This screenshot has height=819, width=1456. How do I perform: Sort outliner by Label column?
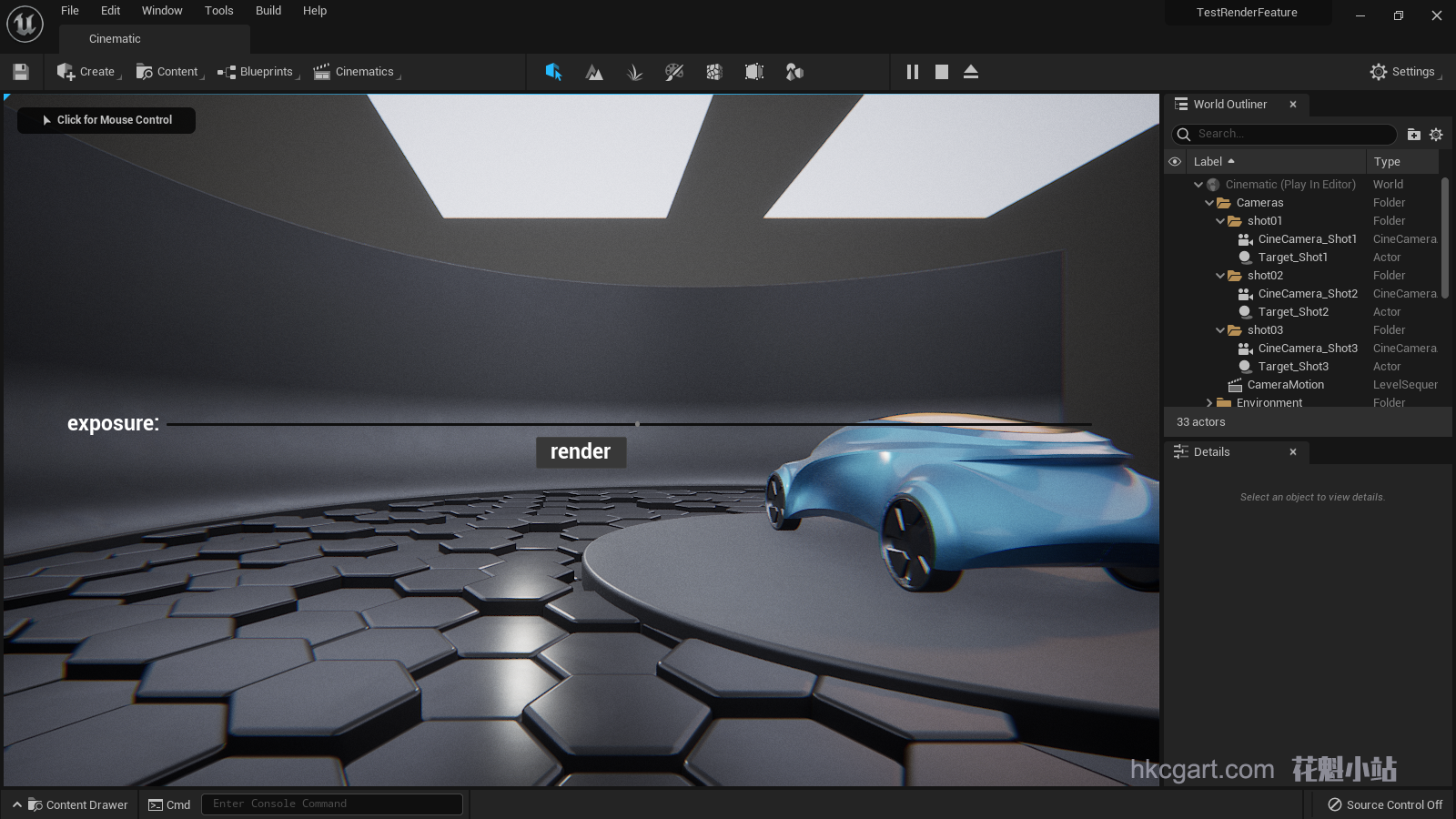pos(1275,162)
